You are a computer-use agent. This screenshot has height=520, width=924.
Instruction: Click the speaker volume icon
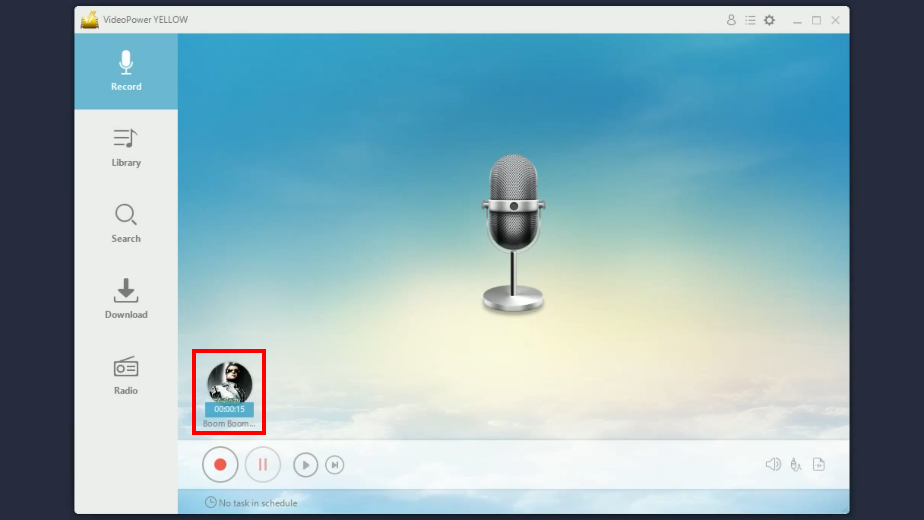click(x=773, y=465)
